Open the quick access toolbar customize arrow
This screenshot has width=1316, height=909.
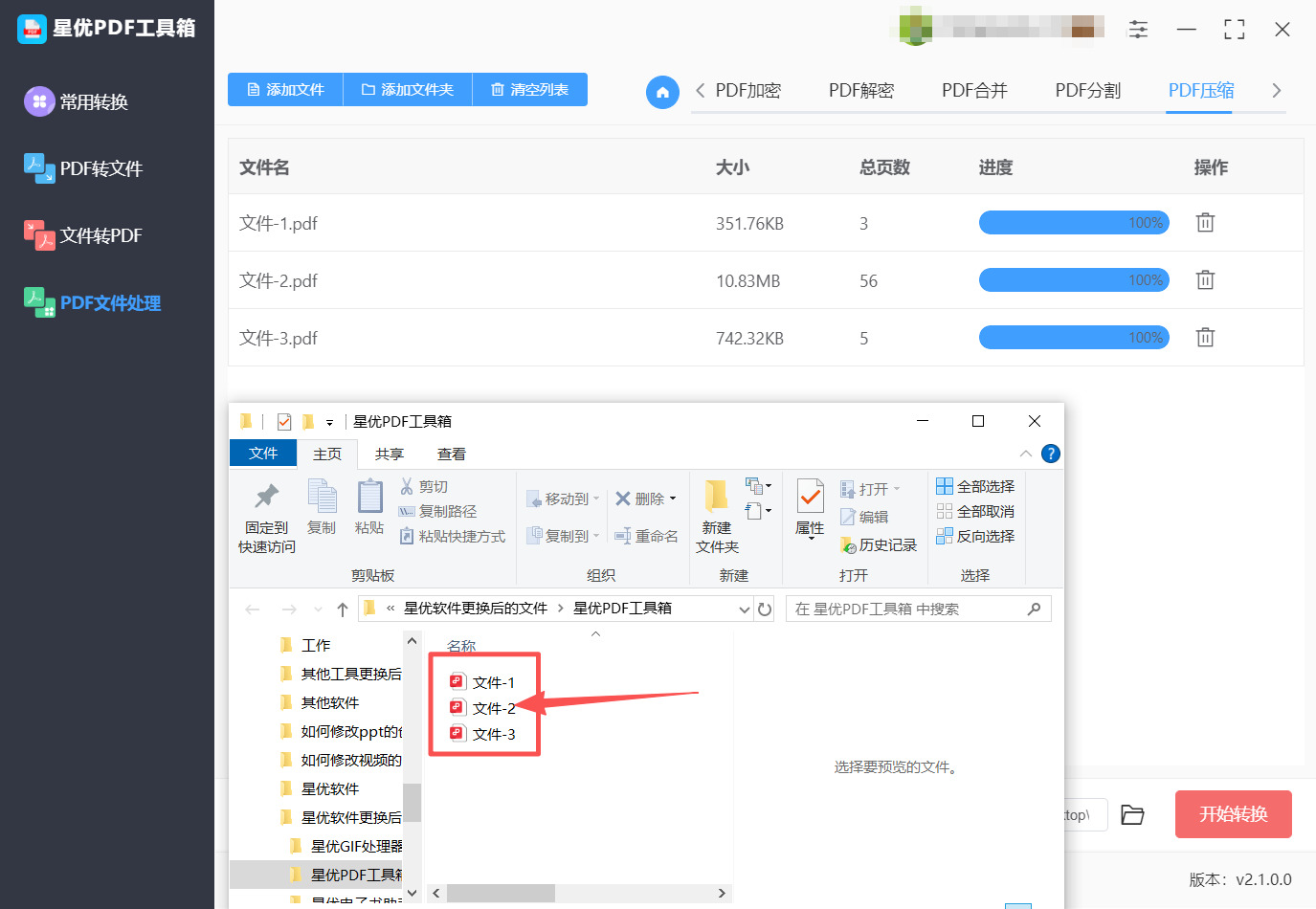pyautogui.click(x=329, y=422)
